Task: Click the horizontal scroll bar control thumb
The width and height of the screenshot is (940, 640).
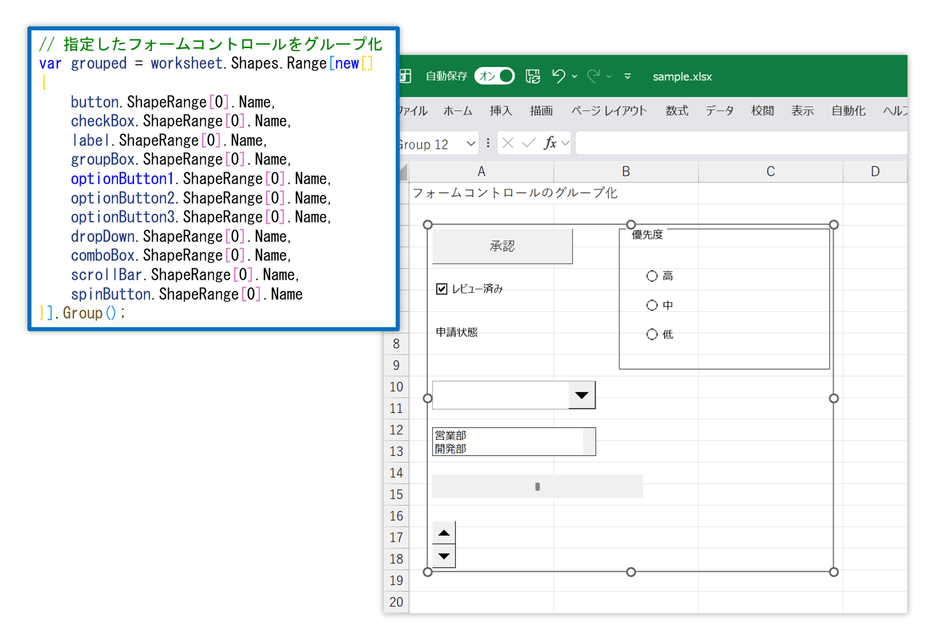Action: (538, 487)
